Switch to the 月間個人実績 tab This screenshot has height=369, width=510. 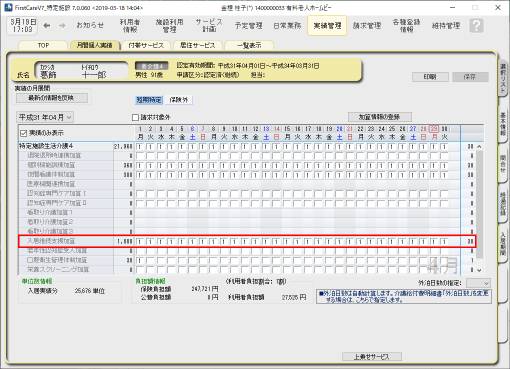click(x=94, y=45)
